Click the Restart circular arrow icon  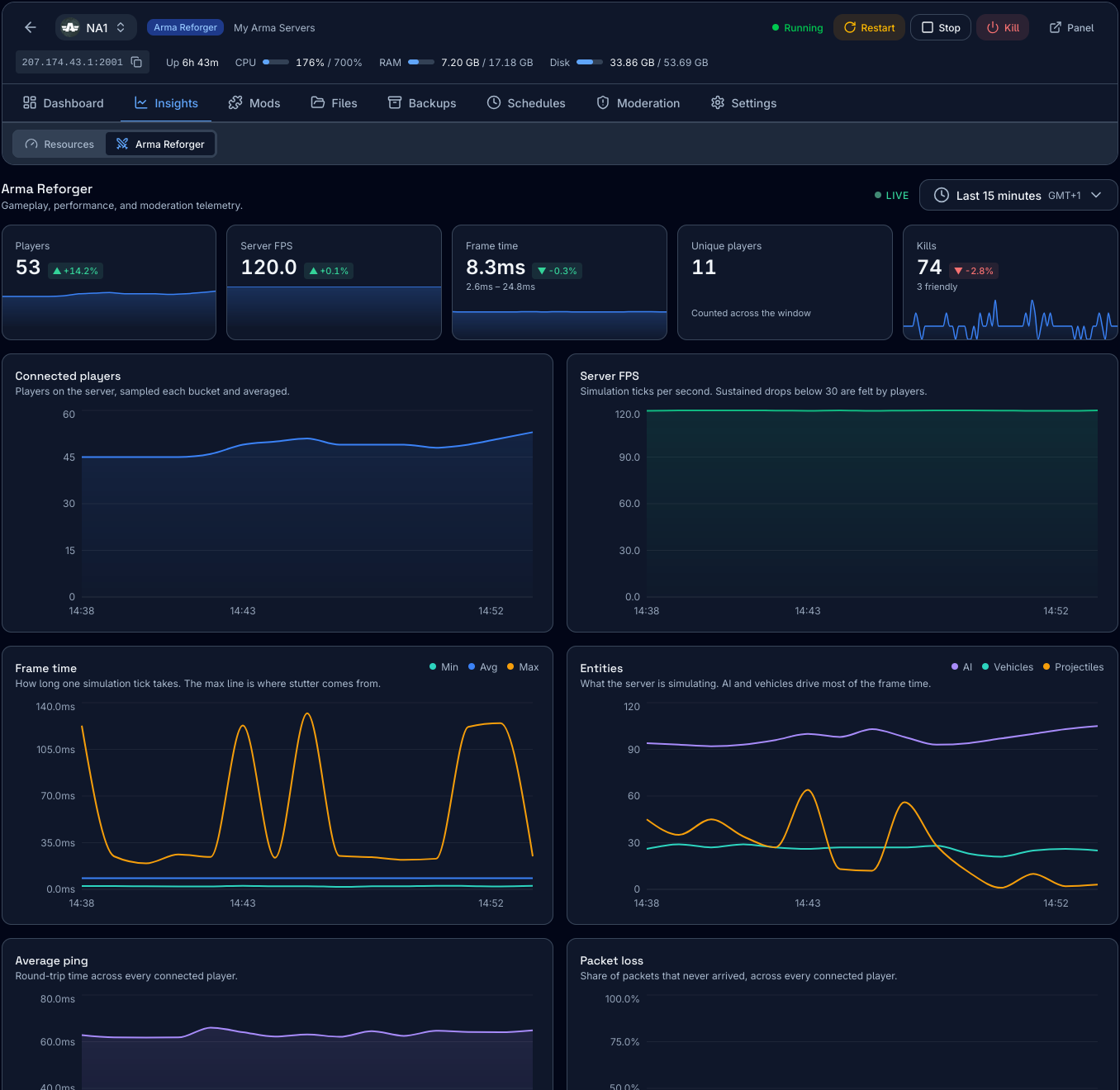click(x=849, y=27)
